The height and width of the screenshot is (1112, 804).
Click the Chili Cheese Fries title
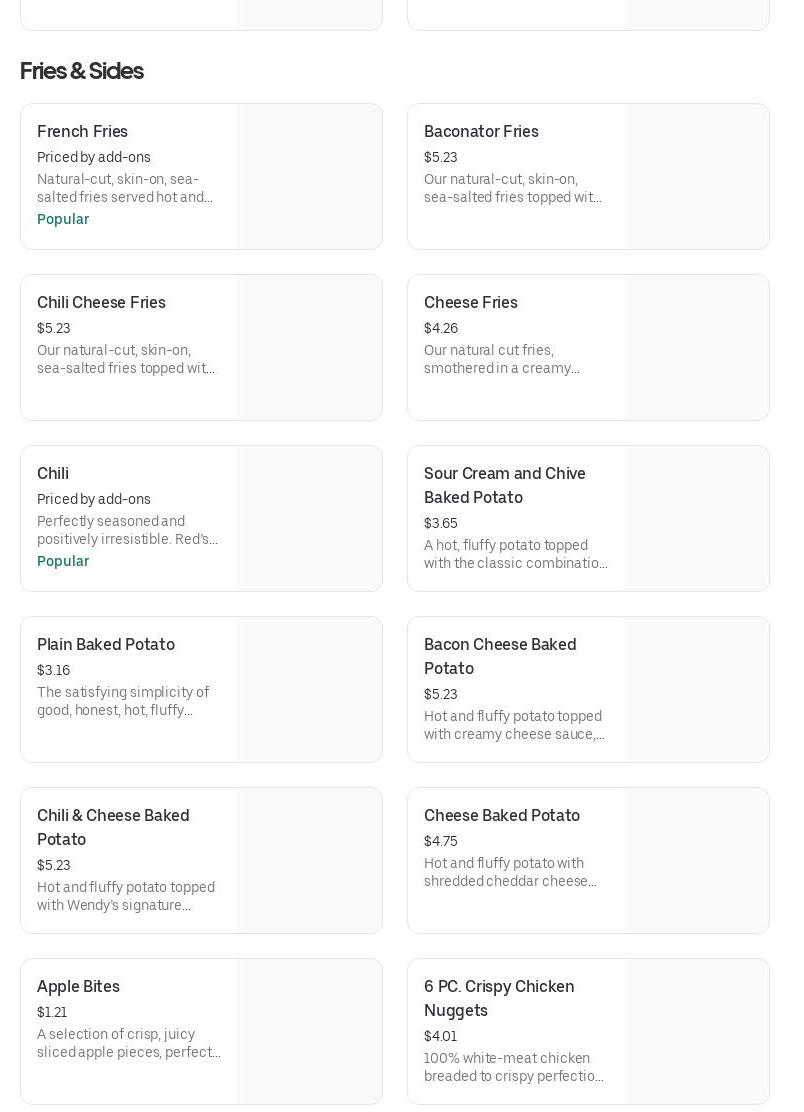coord(101,303)
